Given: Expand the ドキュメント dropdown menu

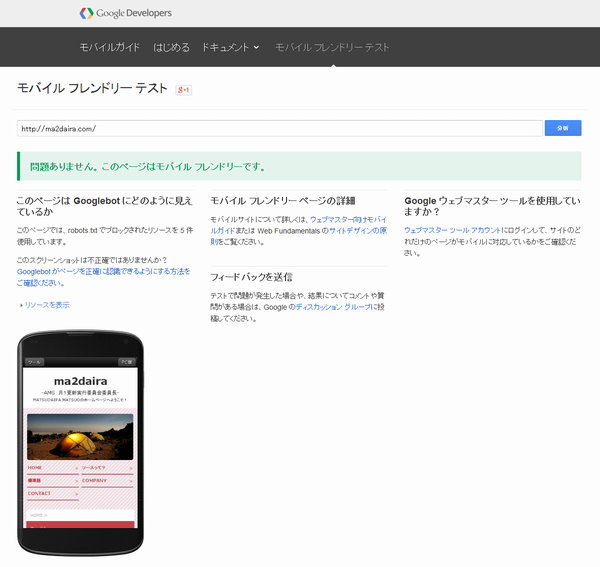Looking at the screenshot, I should pyautogui.click(x=230, y=47).
